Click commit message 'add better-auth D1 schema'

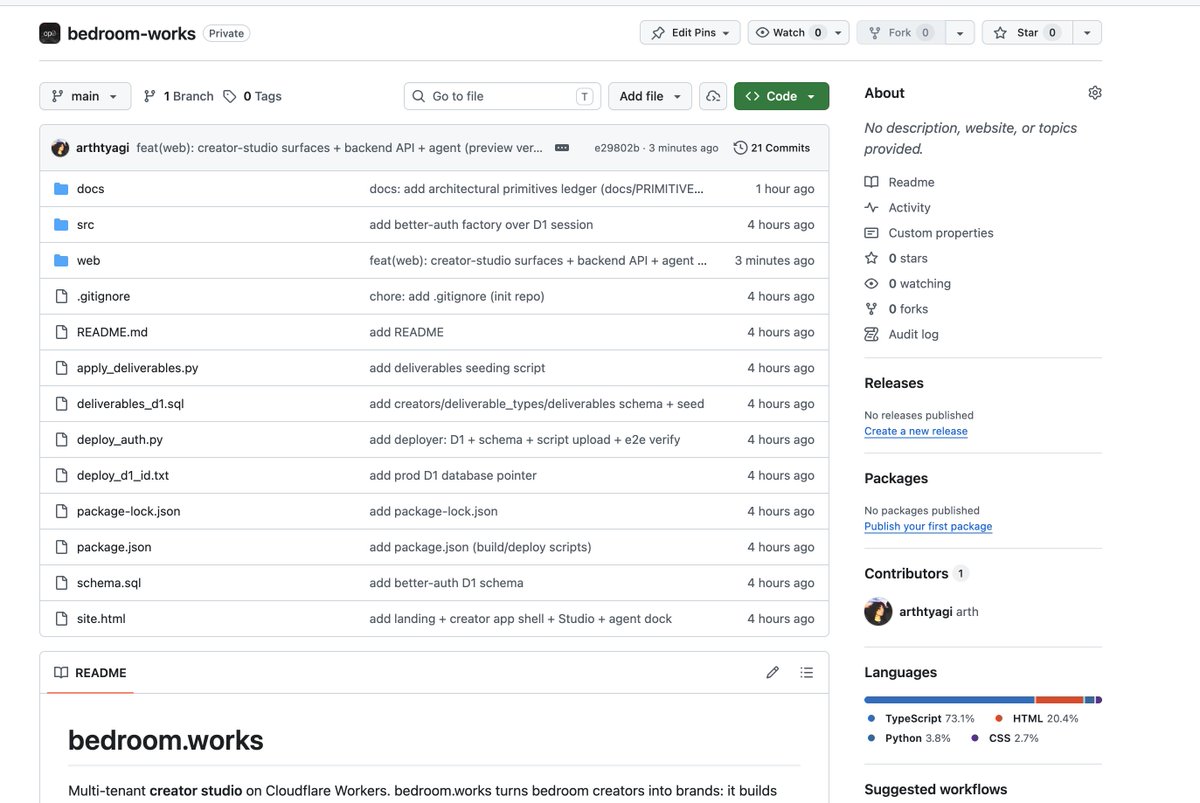click(446, 583)
